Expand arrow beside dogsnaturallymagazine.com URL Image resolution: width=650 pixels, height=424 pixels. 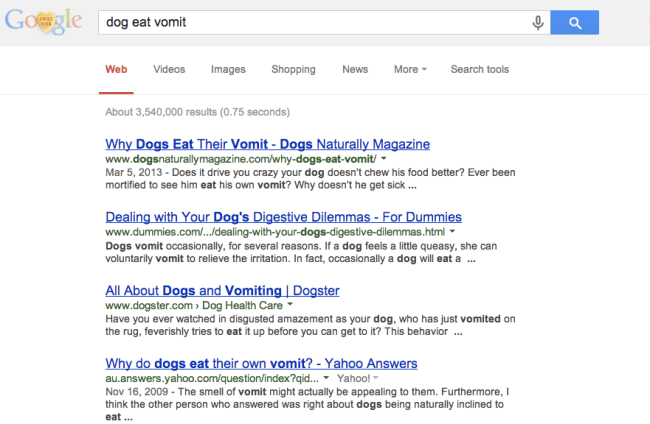coord(384,159)
